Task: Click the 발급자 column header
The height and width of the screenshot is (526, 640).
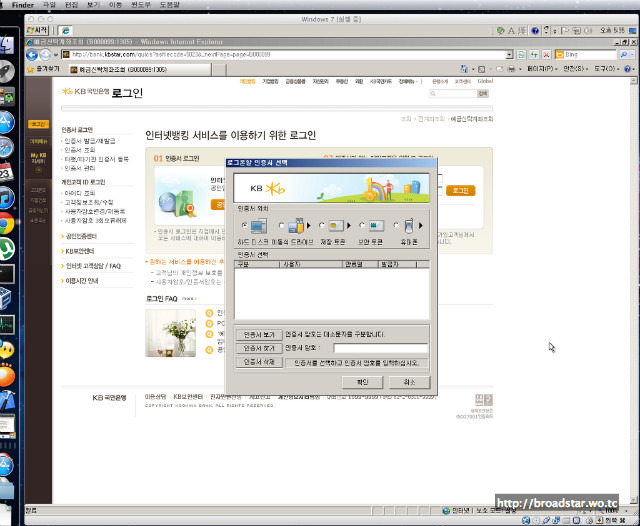Action: 398,264
